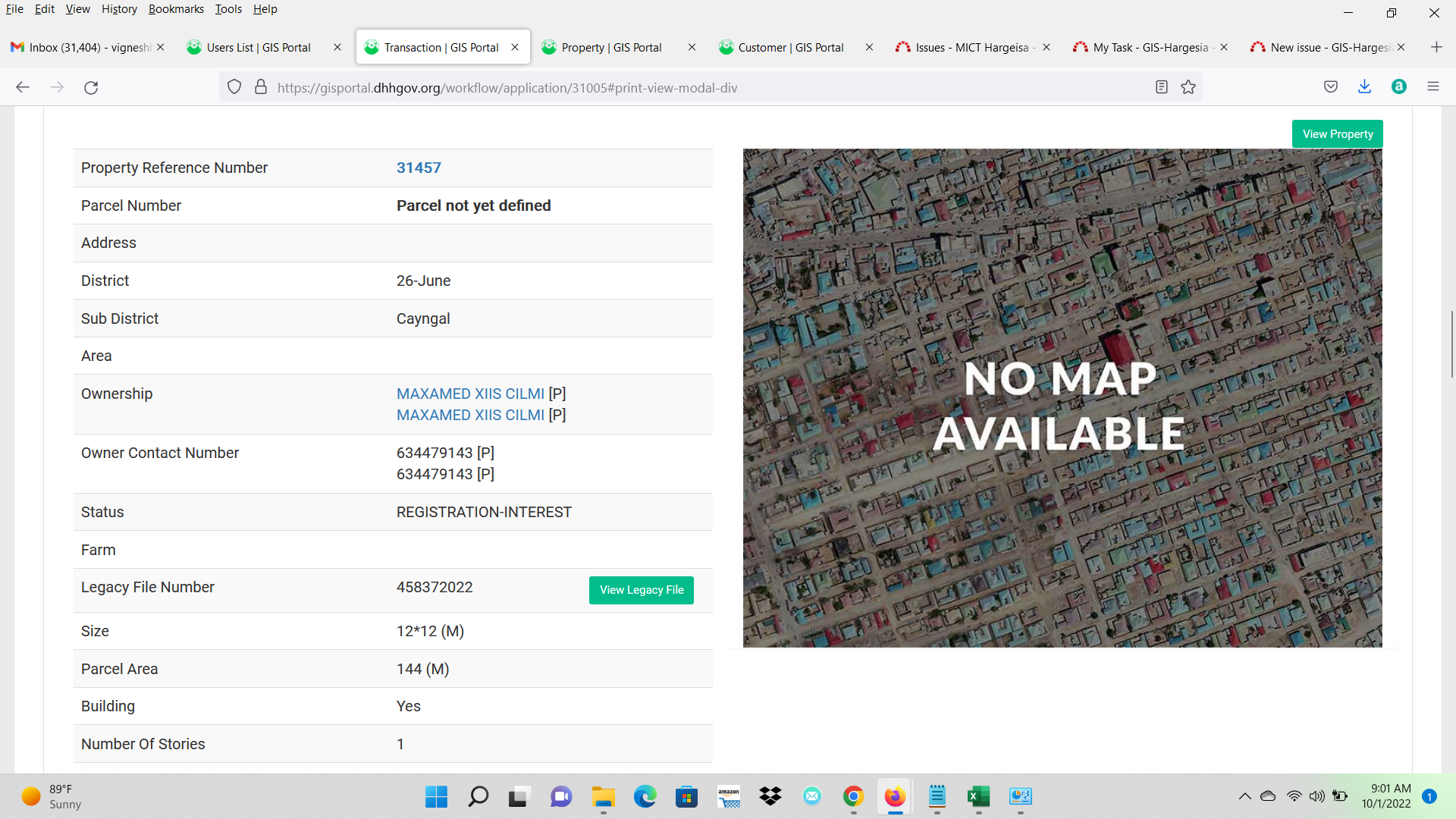
Task: Open the second MAXAMED XIIS CILMI owner link
Action: pyautogui.click(x=470, y=415)
